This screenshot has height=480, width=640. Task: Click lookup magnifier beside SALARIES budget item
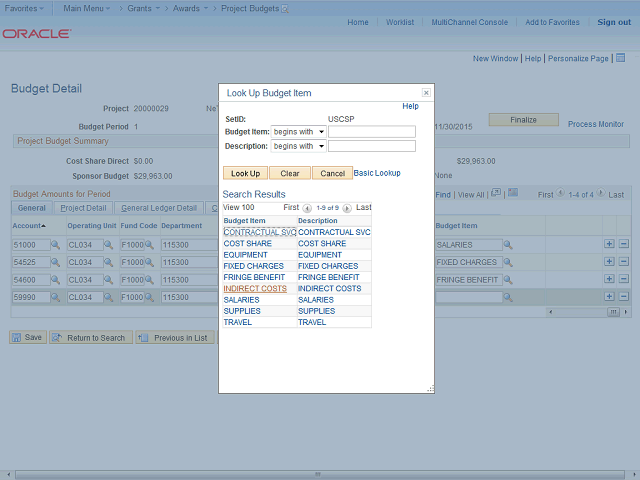coord(508,244)
